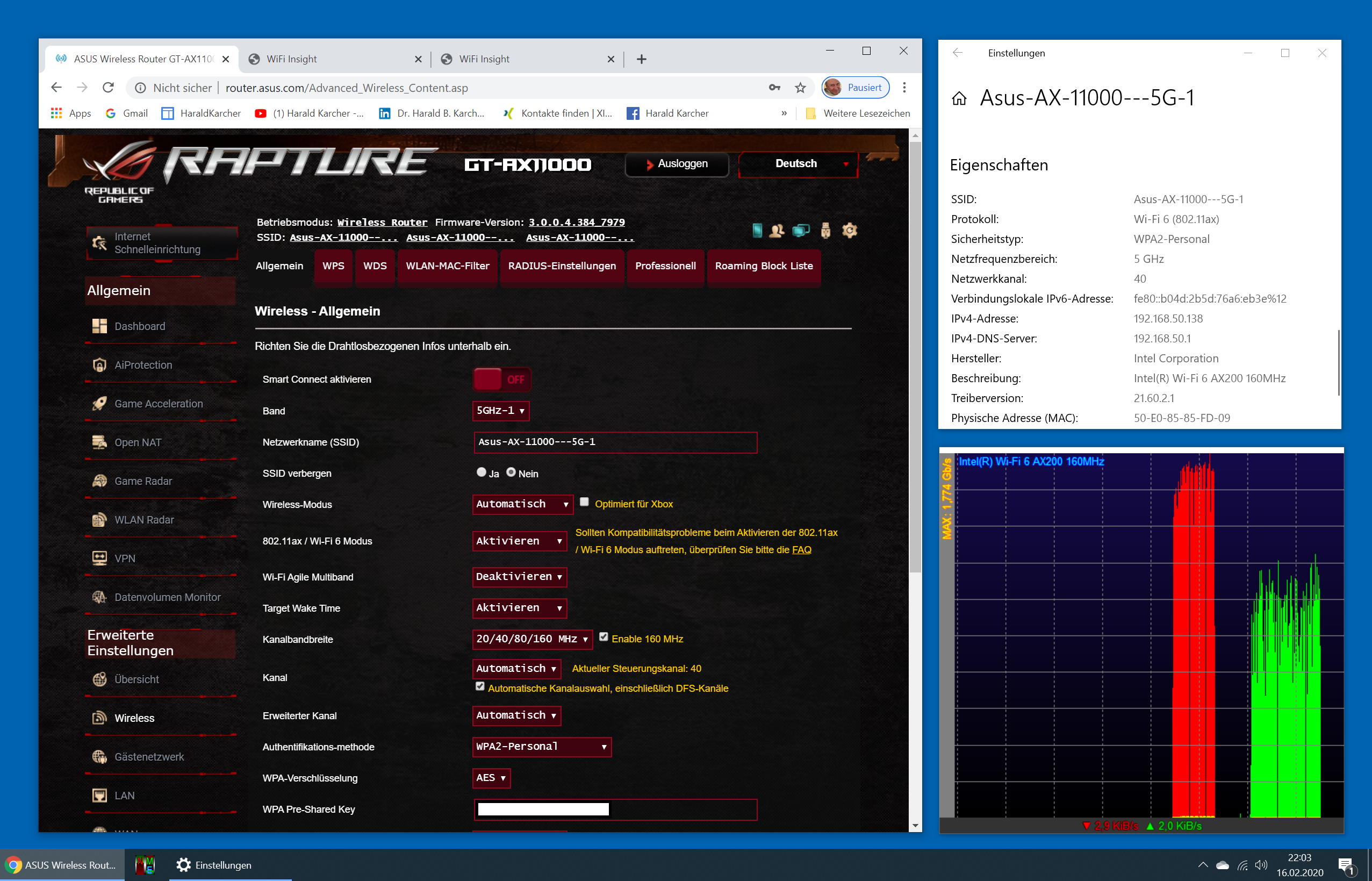
Task: Switch to the Professionell tab
Action: click(x=665, y=266)
